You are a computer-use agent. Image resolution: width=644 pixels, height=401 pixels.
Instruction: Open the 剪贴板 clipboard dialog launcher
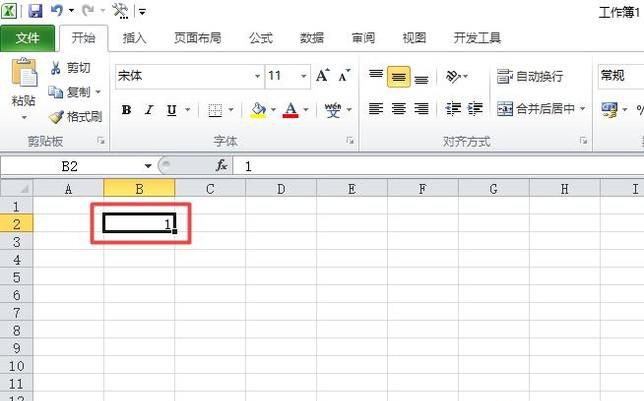(x=101, y=141)
